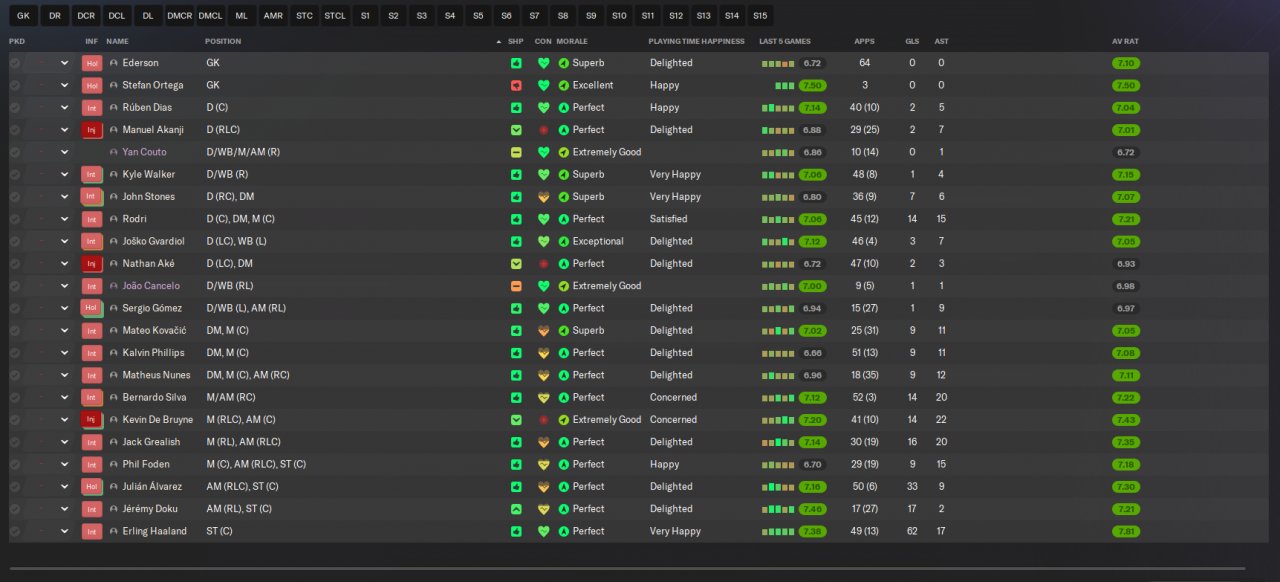Open the dropdown chevron for Joško Gvardiol
Image resolution: width=1280 pixels, height=582 pixels.
pyautogui.click(x=65, y=241)
